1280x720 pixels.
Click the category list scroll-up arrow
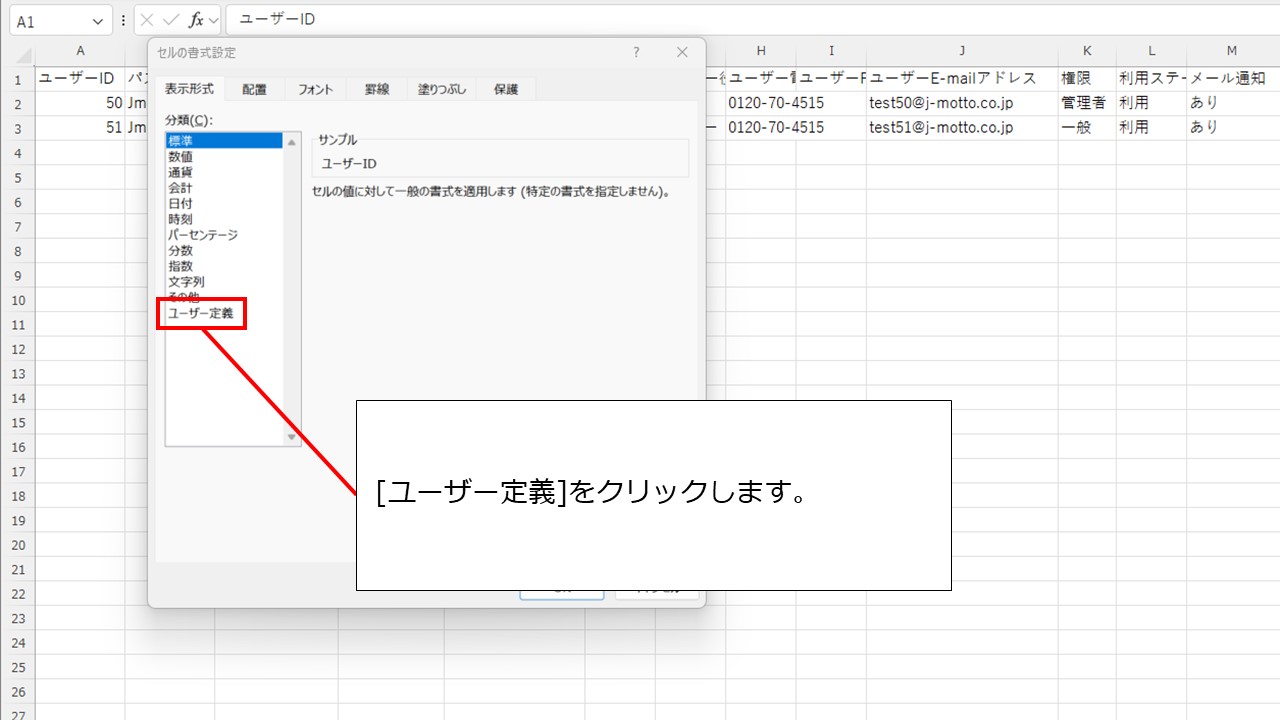coord(292,142)
